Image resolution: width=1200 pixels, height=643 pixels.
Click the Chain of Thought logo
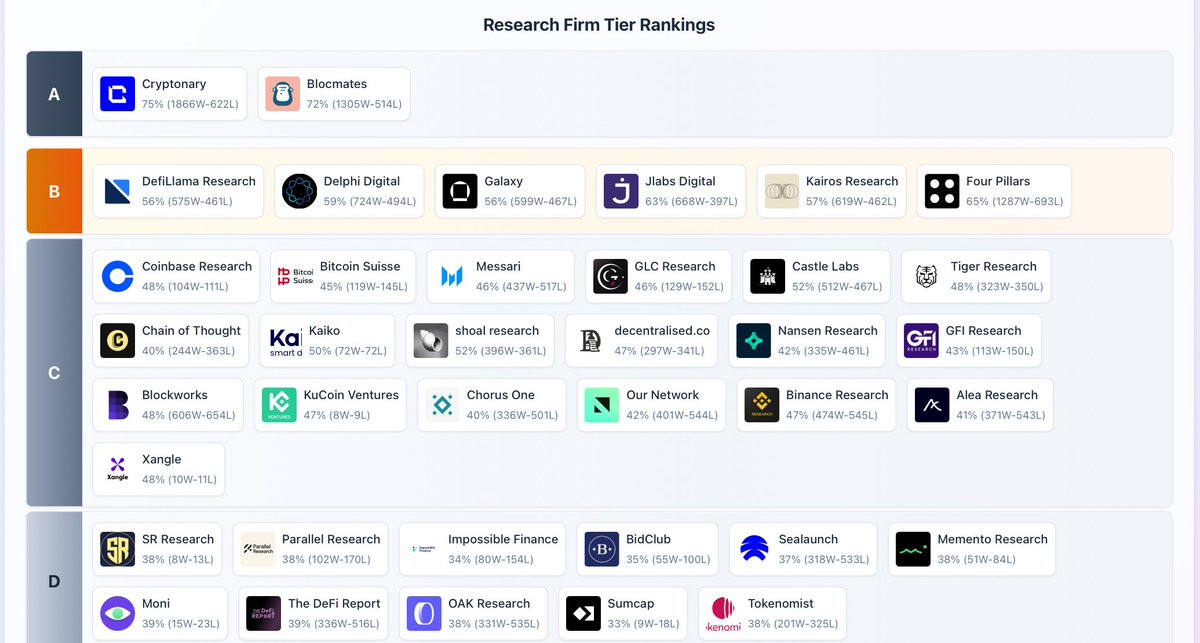(x=117, y=340)
